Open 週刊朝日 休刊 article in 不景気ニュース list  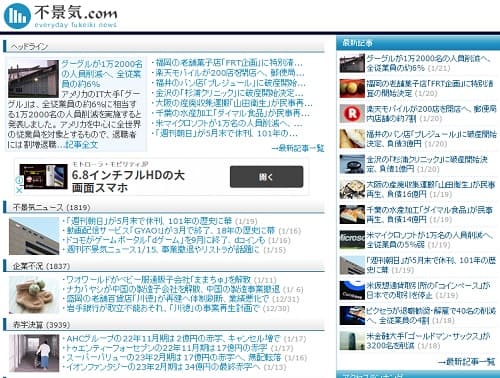(149, 221)
